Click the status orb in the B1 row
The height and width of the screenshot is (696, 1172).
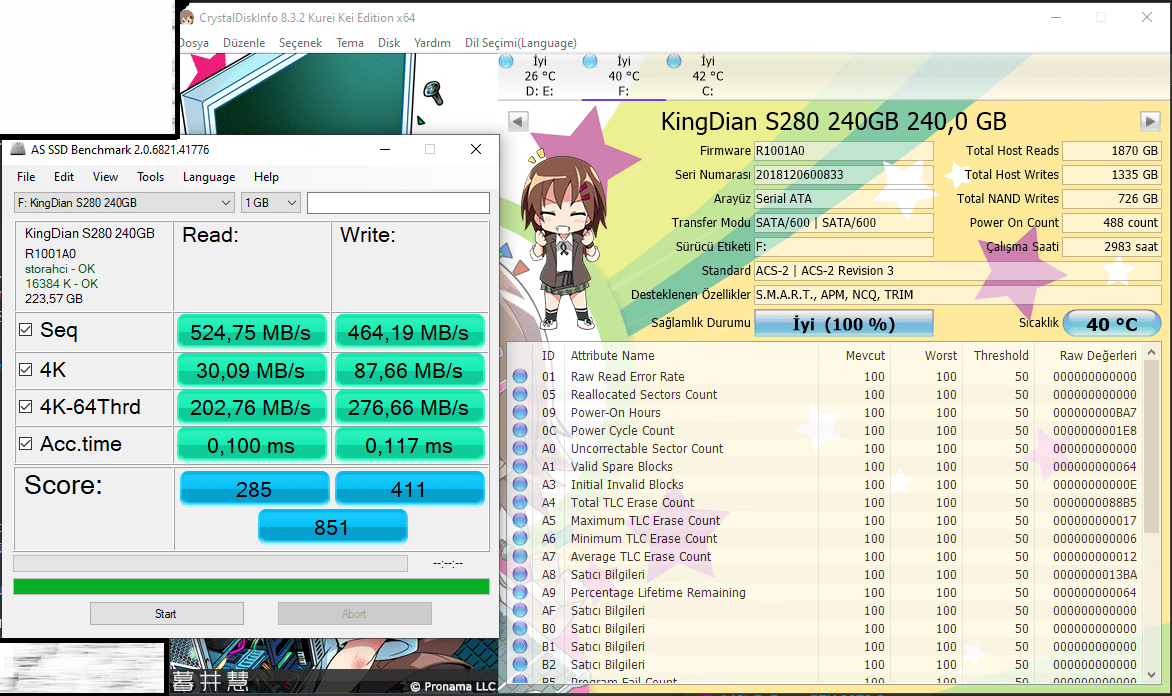(520, 646)
